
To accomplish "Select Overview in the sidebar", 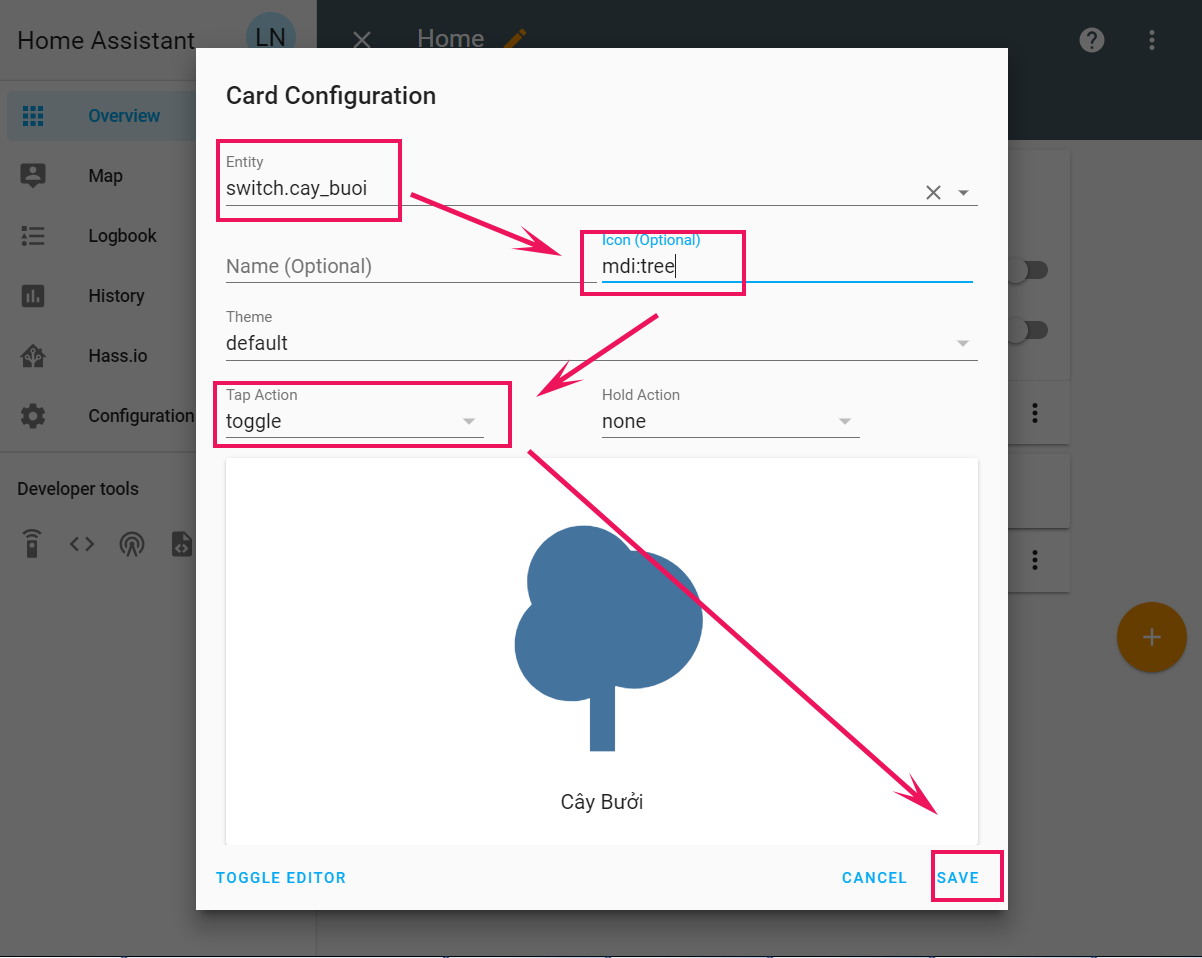I will (x=123, y=116).
